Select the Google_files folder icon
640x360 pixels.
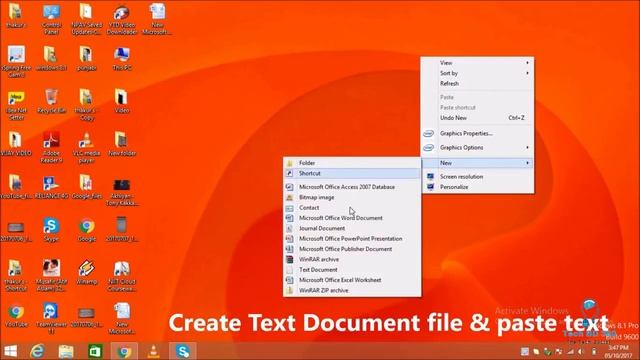(86, 187)
